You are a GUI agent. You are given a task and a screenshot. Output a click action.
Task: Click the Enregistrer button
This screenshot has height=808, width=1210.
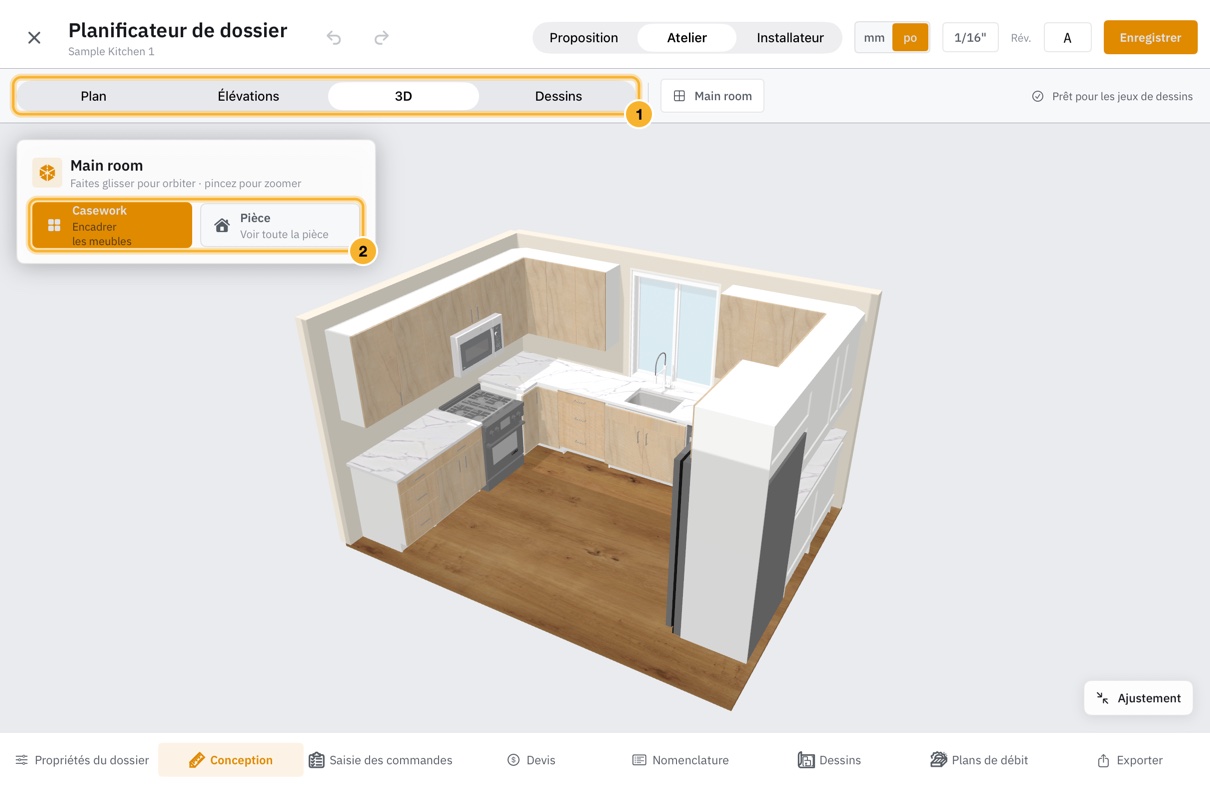coord(1150,38)
